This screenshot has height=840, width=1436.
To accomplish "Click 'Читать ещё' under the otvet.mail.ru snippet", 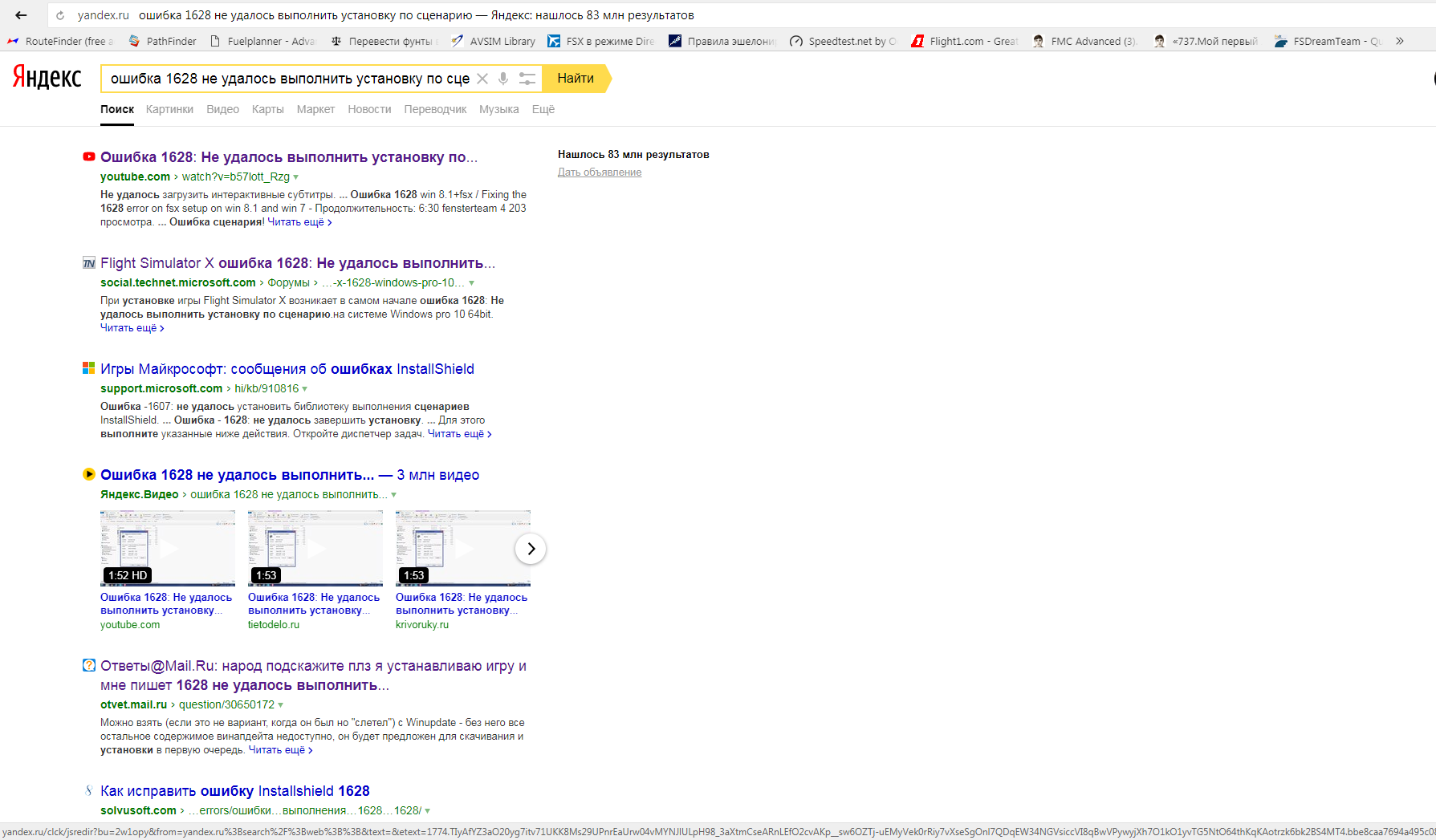I will tap(281, 750).
